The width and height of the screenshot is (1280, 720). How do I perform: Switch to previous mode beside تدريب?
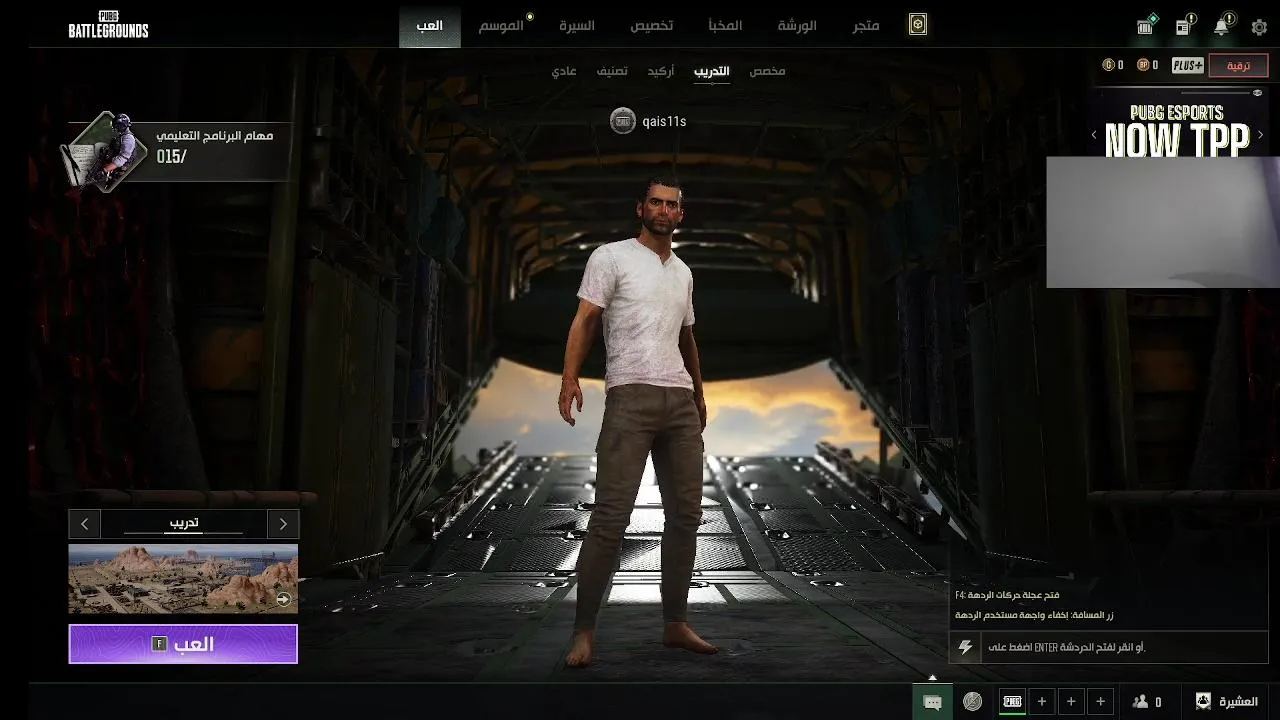tap(85, 523)
